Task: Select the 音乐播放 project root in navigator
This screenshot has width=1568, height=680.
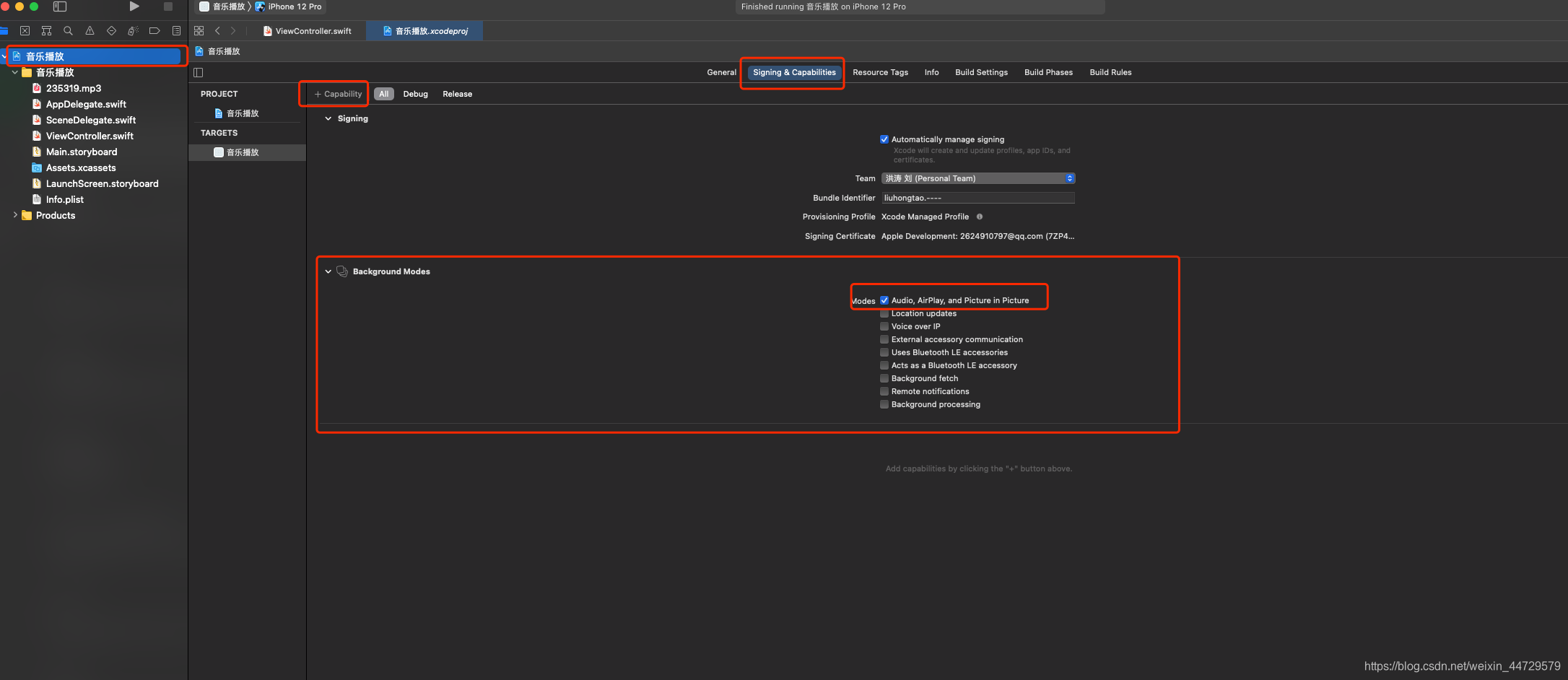Action: (95, 56)
